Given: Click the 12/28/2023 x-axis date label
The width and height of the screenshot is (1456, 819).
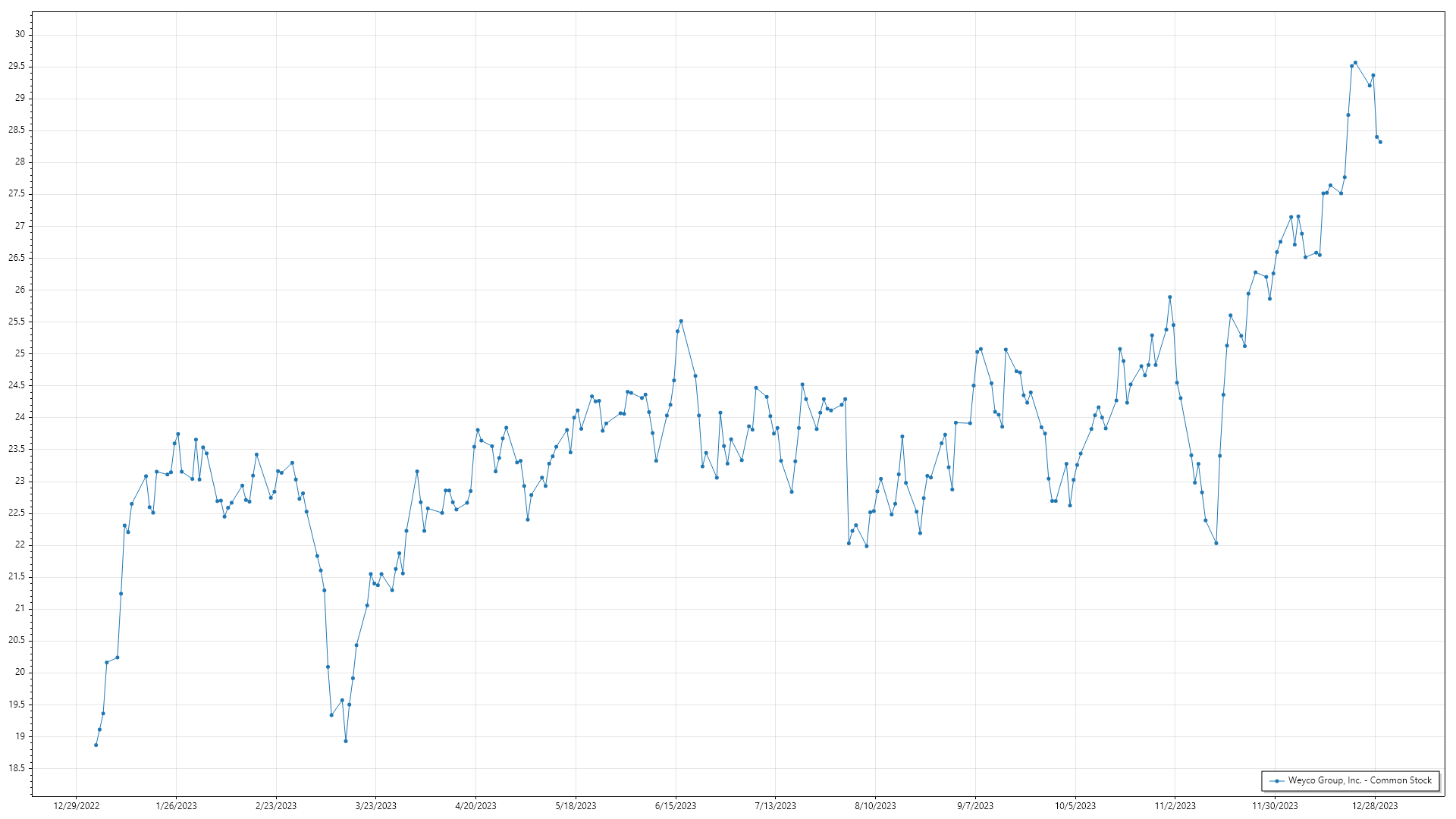Looking at the screenshot, I should 1375,806.
